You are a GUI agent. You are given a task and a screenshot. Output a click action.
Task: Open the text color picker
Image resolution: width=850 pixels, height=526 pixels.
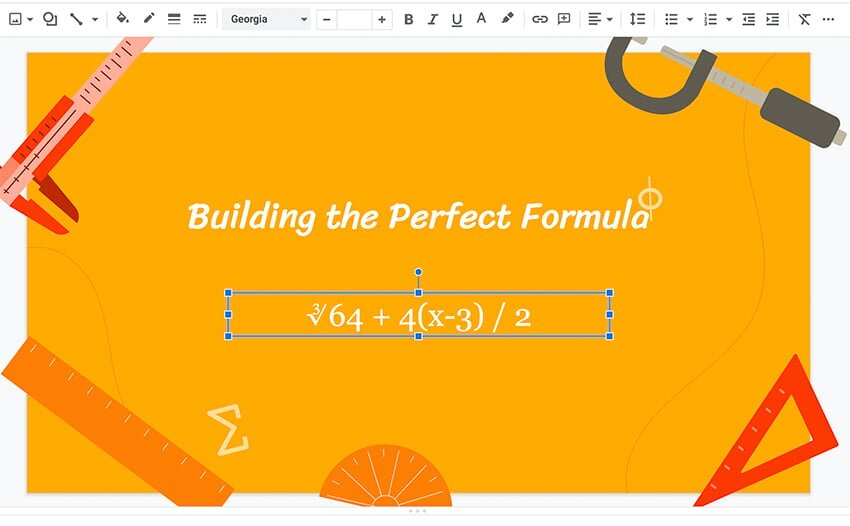click(481, 19)
